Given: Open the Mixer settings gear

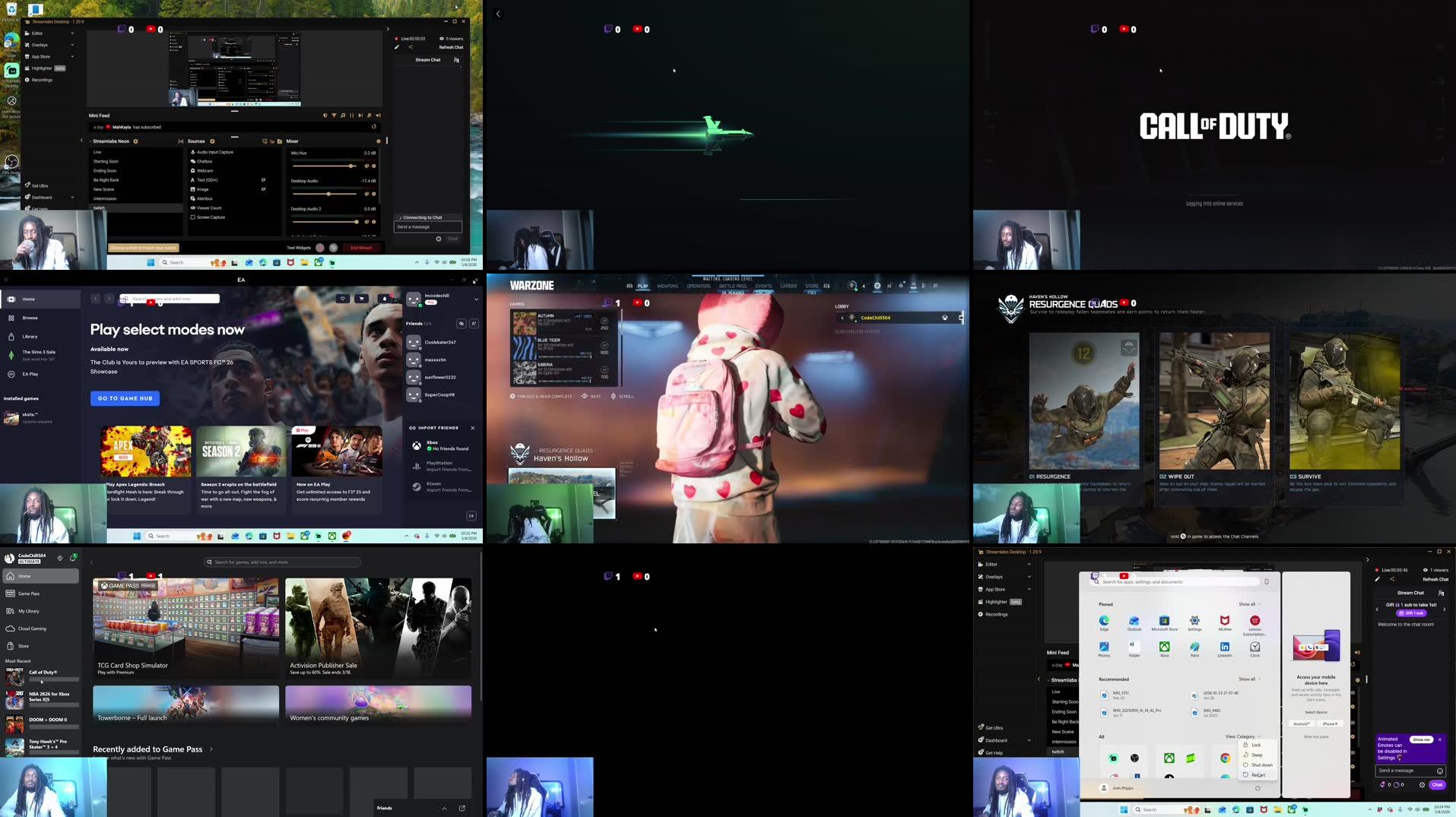Looking at the screenshot, I should tap(378, 141).
